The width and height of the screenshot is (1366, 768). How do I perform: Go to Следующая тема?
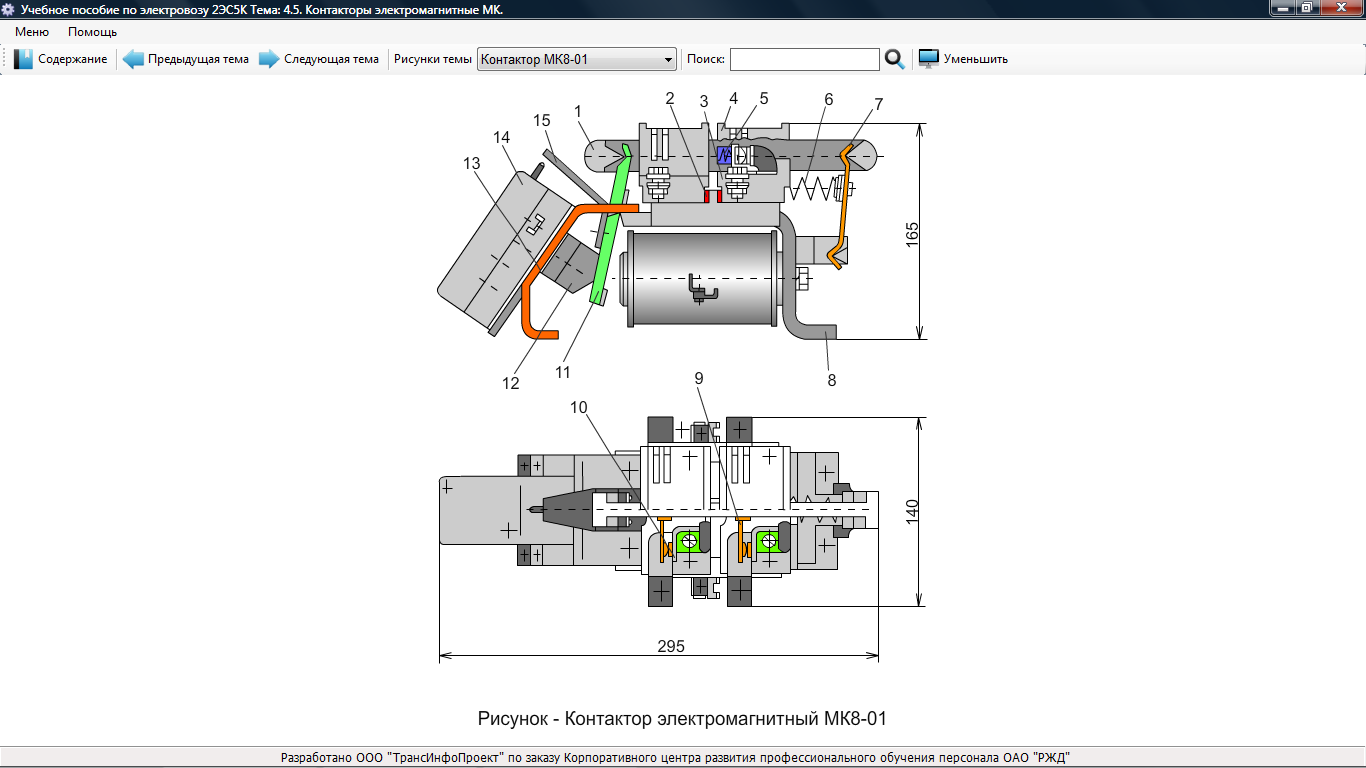[x=331, y=59]
